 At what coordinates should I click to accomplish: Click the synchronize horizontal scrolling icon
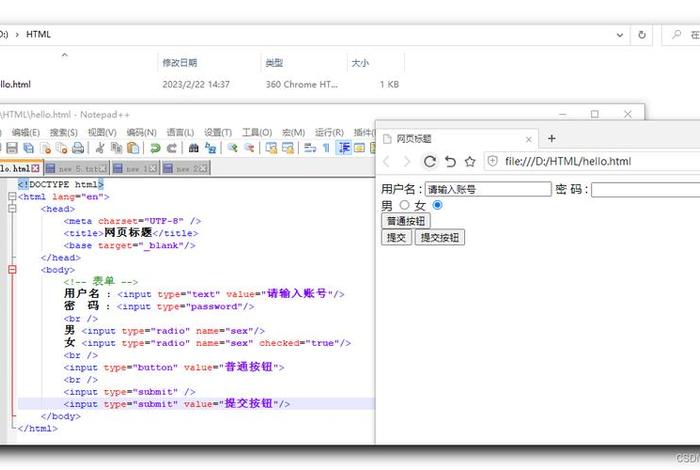pyautogui.click(x=288, y=148)
